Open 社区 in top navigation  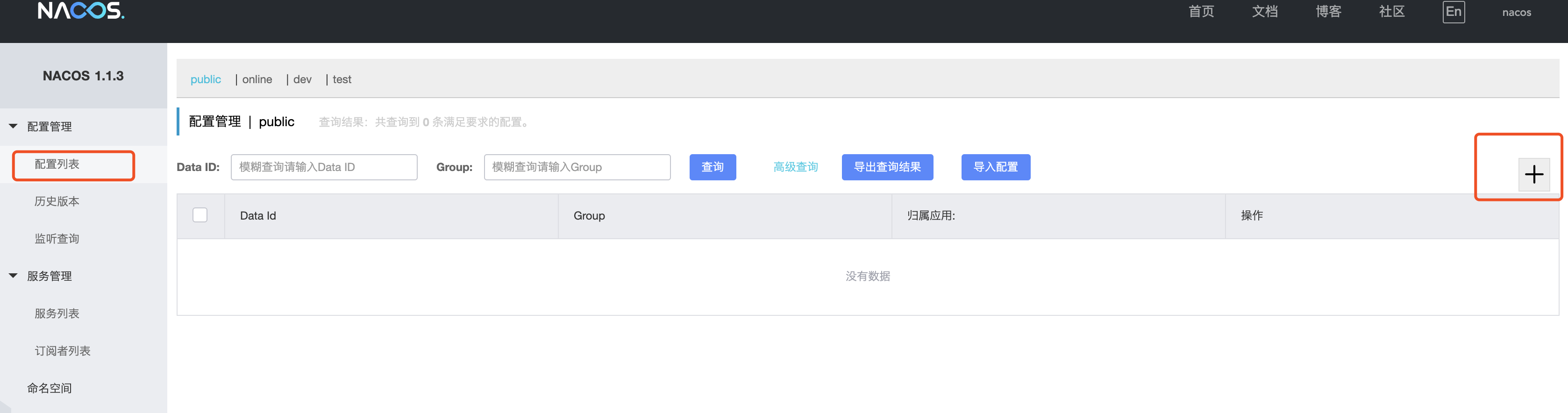click(x=1391, y=12)
